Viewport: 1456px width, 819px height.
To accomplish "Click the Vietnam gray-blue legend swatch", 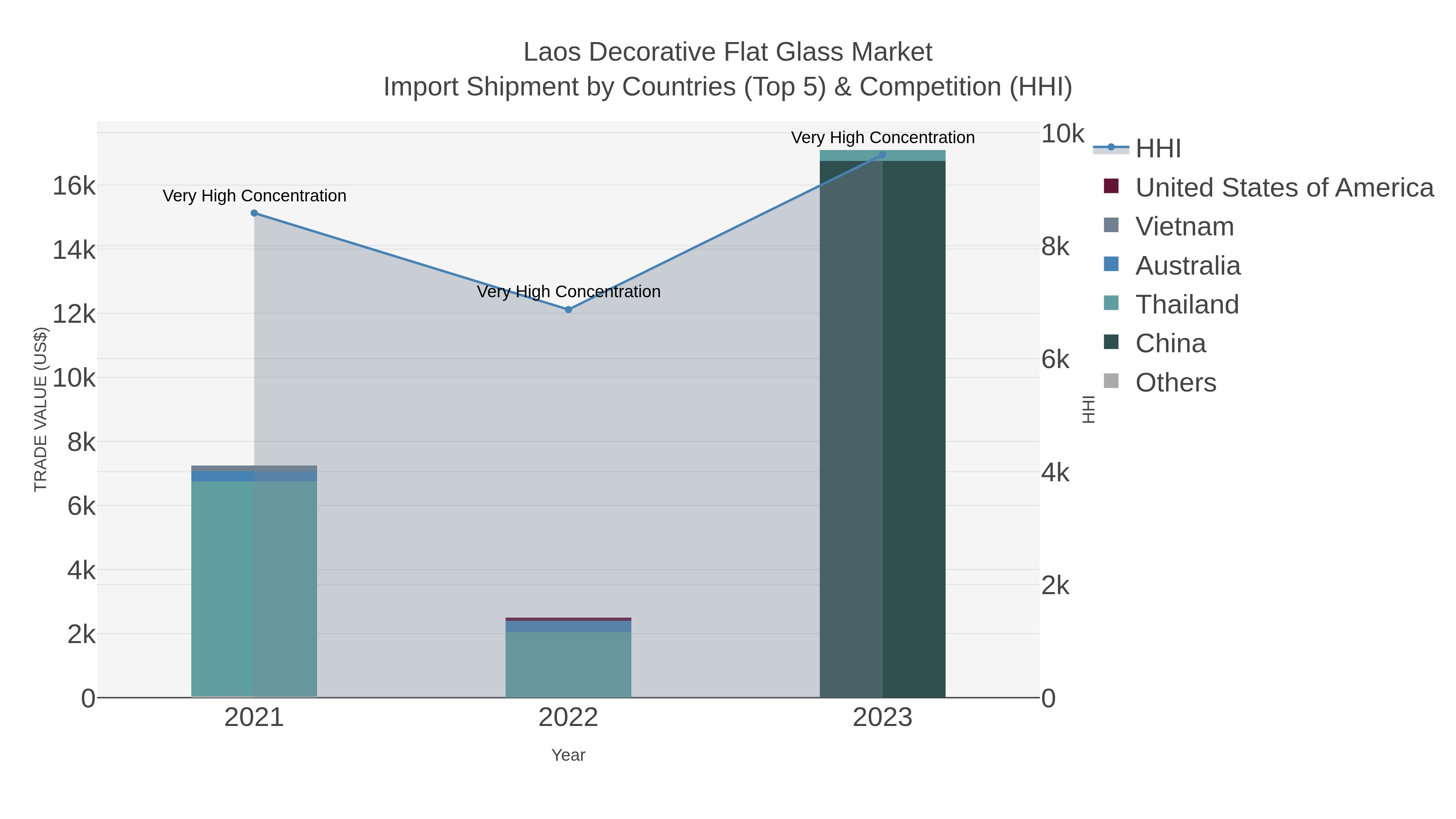I will [1111, 225].
